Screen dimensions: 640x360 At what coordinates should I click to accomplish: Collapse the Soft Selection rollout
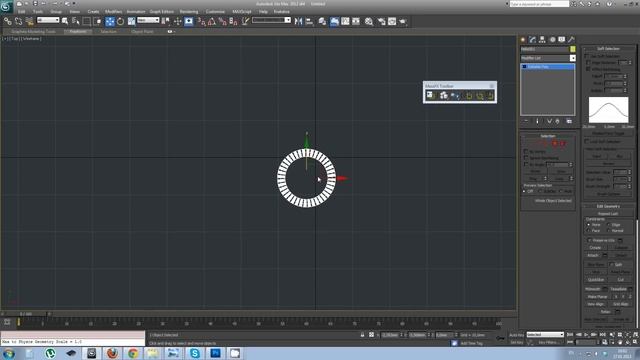coord(608,49)
